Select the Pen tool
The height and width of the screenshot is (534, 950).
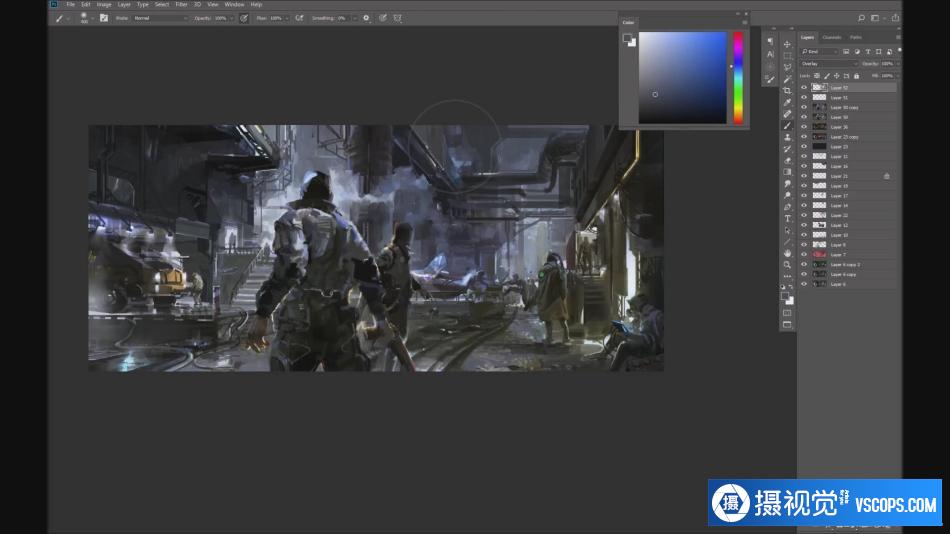click(x=787, y=207)
